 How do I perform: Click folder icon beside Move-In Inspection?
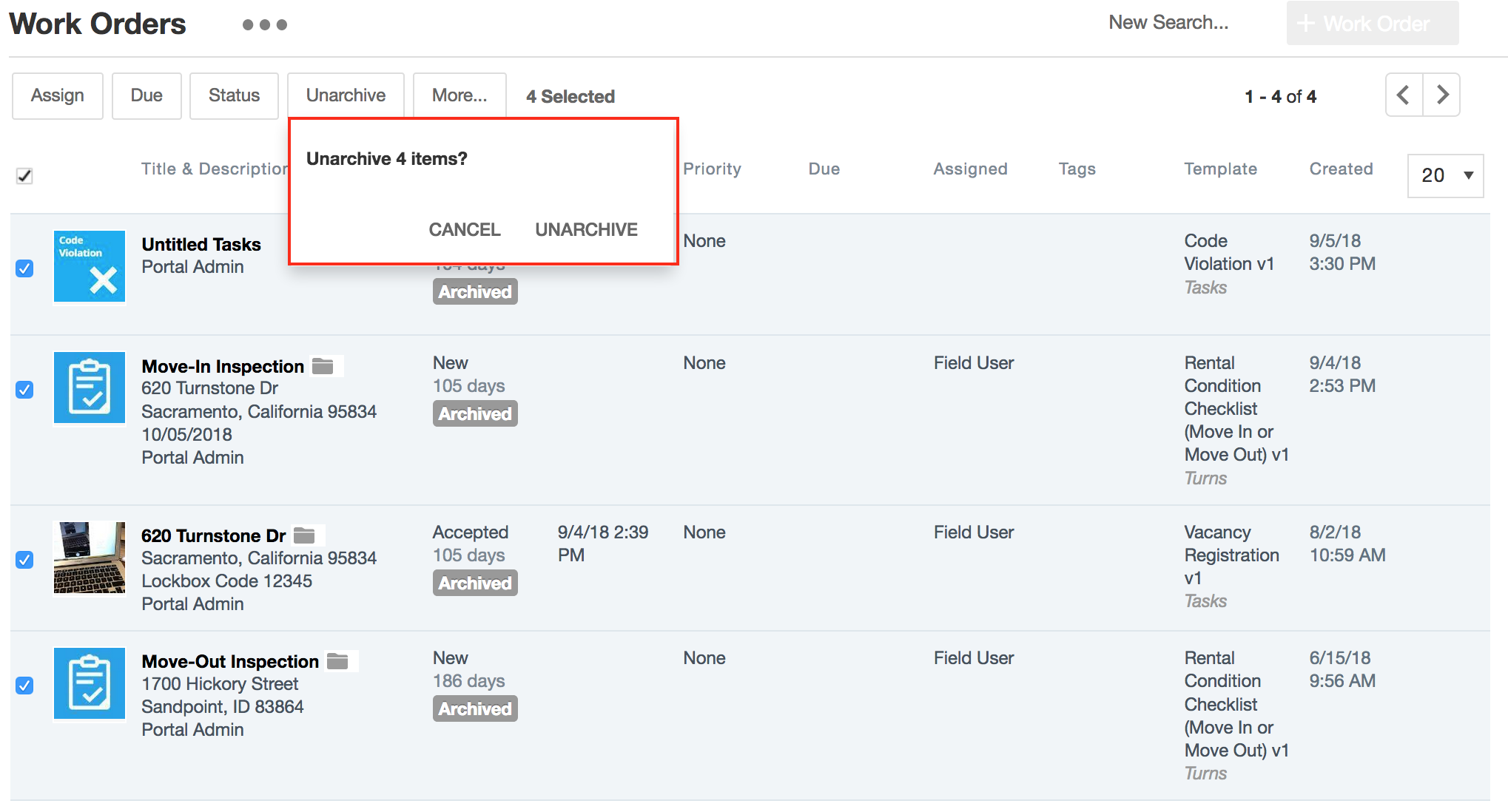pos(323,366)
